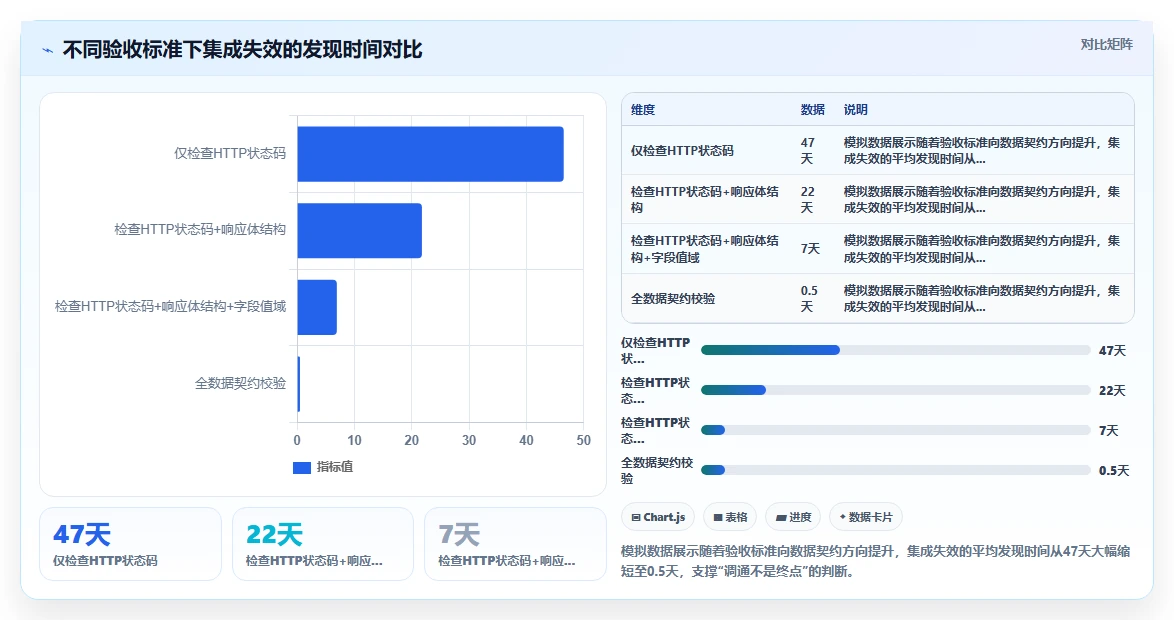
Task: Click the summary paragraph starting 模拟数据展示
Action: (x=875, y=562)
